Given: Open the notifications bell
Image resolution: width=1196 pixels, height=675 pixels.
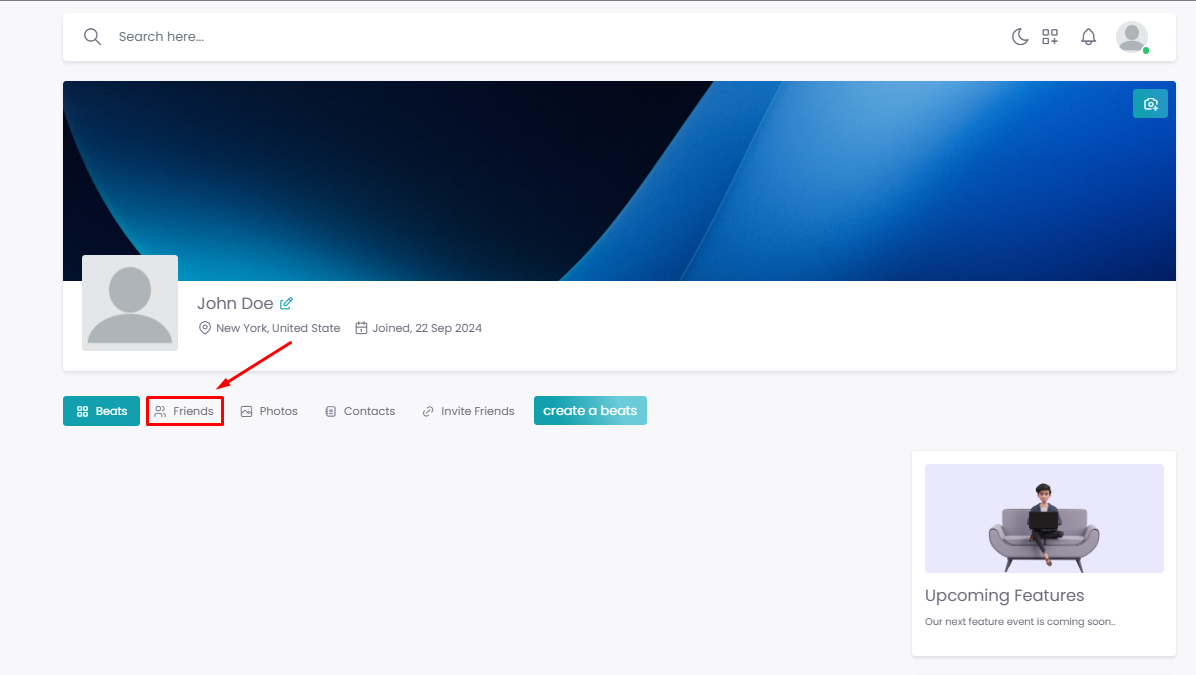Looking at the screenshot, I should tap(1088, 37).
